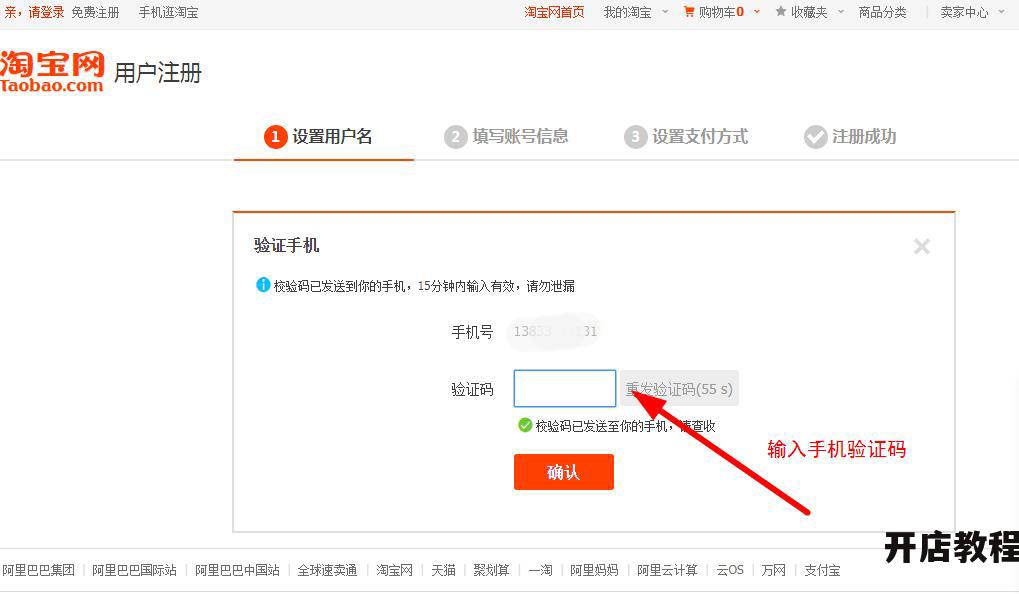Click the blue info icon
Image resolution: width=1019 pixels, height=594 pixels.
pos(263,285)
